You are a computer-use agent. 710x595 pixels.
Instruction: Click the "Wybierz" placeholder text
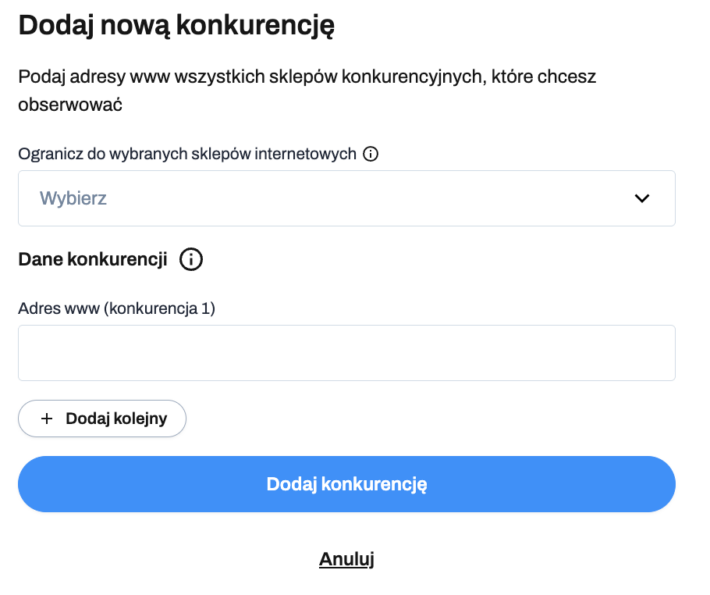tap(73, 198)
